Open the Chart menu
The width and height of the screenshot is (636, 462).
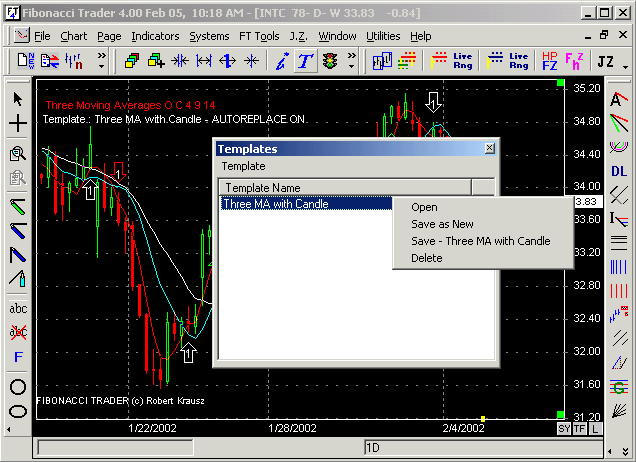[x=73, y=37]
